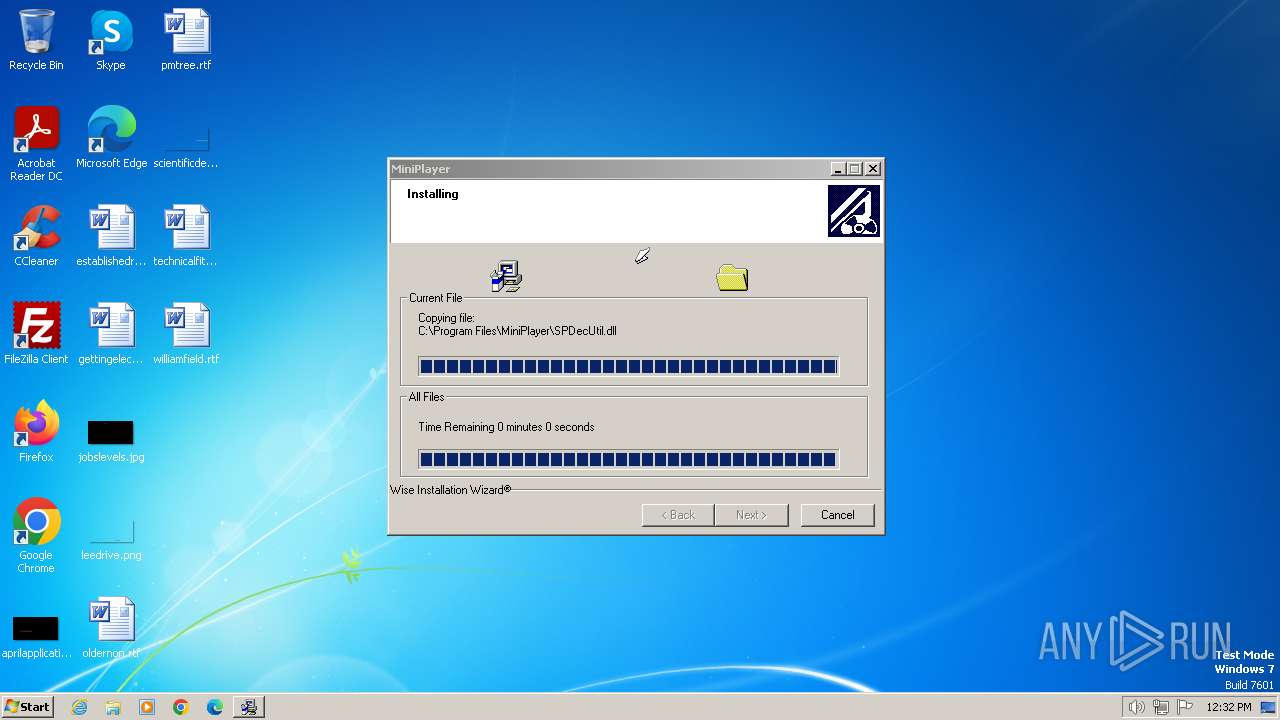Select the williamfield.rtf document icon

point(186,334)
